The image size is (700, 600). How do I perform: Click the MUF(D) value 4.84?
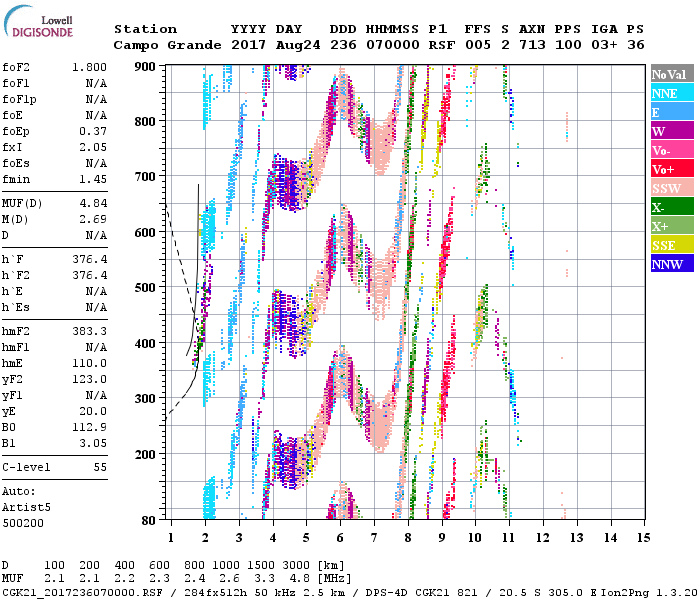(x=93, y=204)
